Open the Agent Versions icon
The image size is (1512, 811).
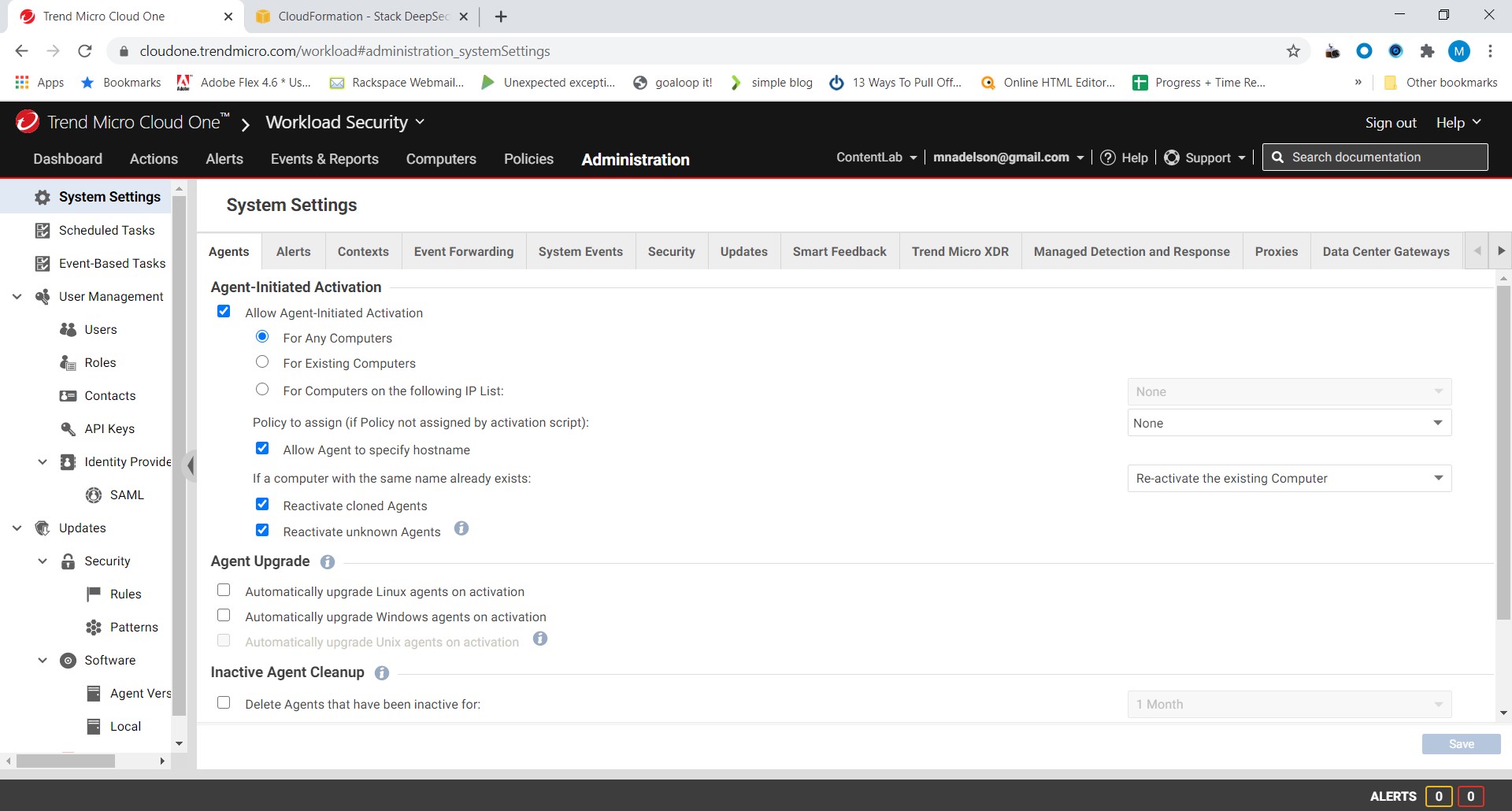point(94,693)
